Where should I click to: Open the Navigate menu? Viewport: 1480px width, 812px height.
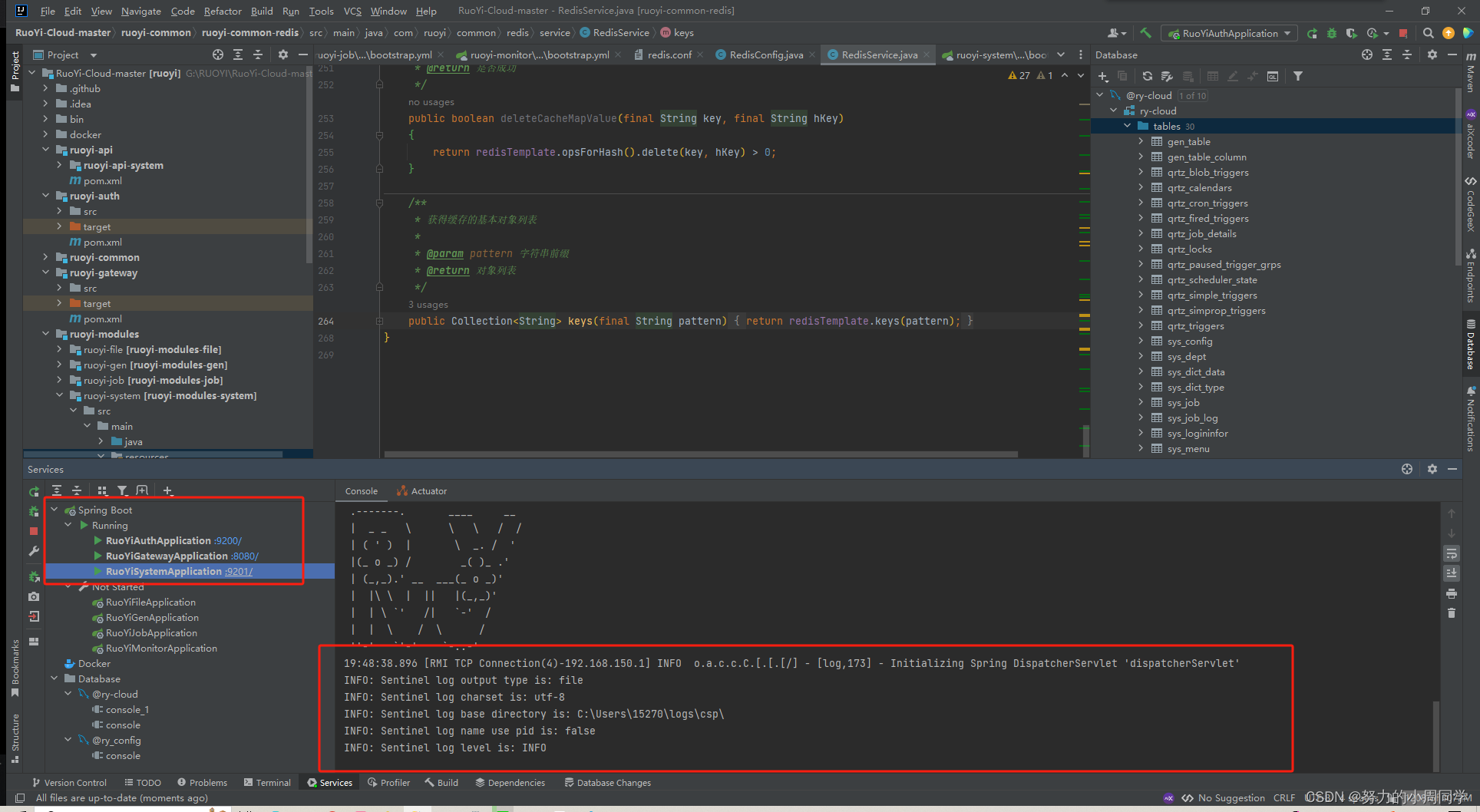coord(140,11)
